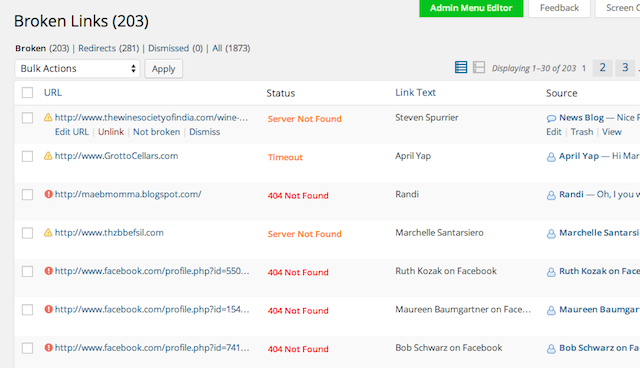
Task: Check the thewinesocietyofindia row checkbox
Action: point(27,118)
